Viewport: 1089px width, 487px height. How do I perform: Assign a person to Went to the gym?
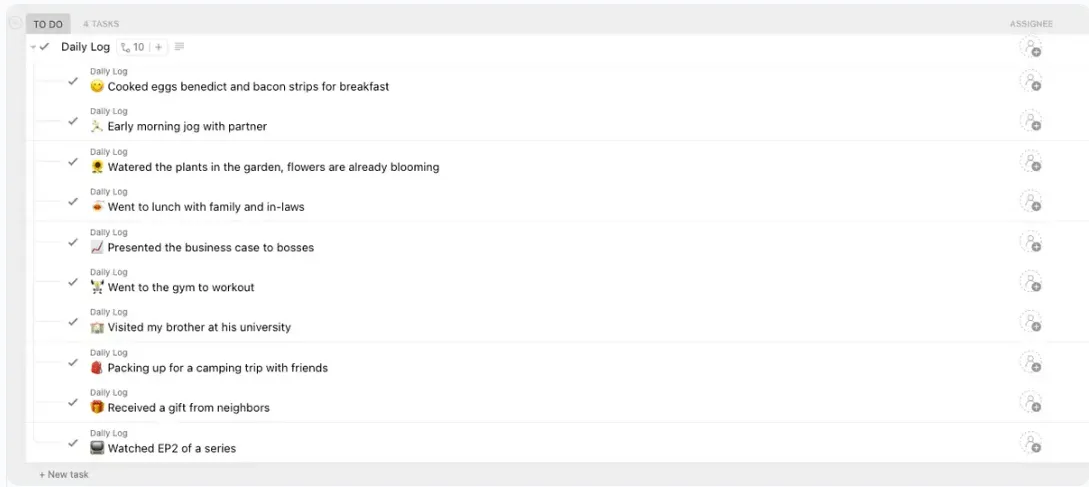click(1031, 281)
